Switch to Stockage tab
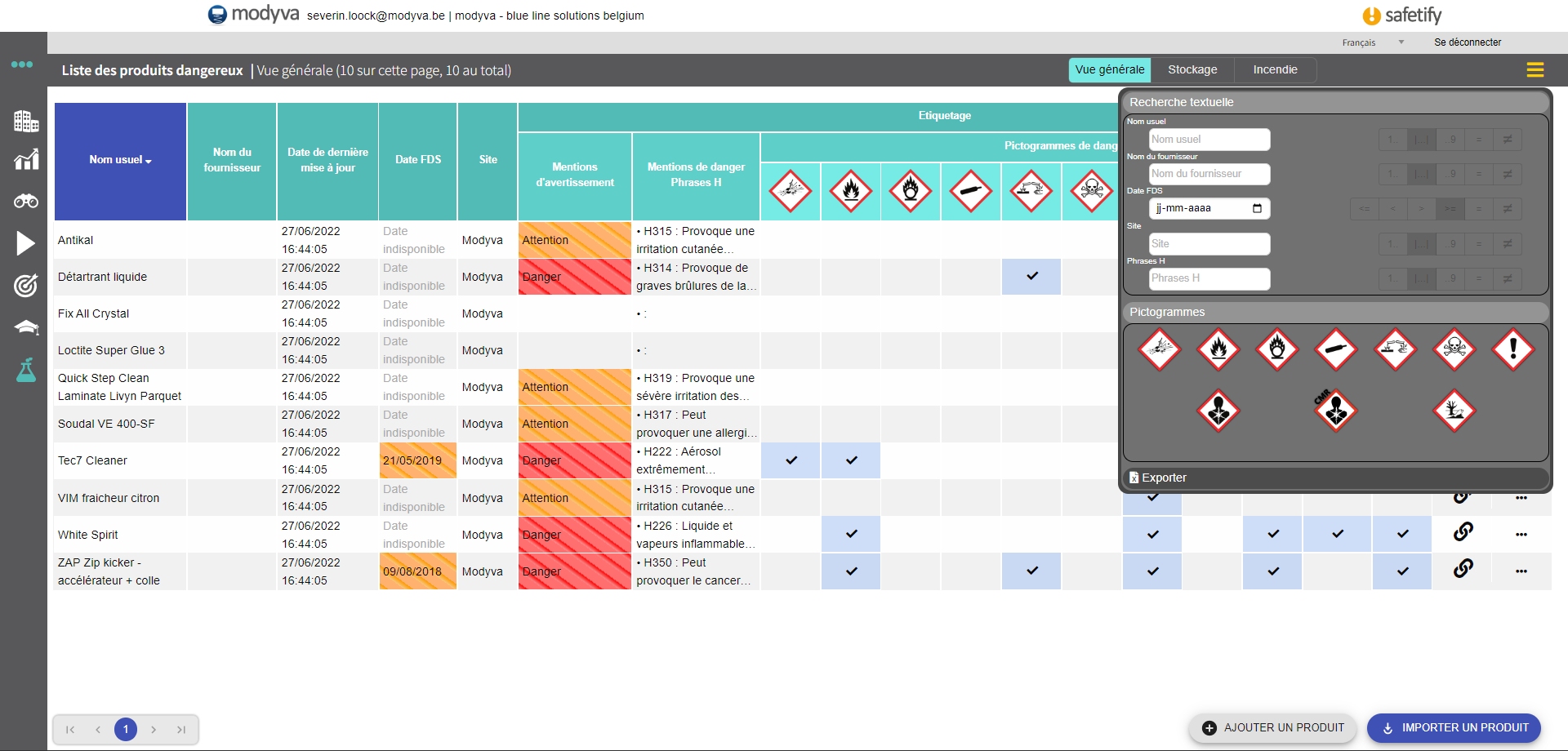Image resolution: width=1568 pixels, height=751 pixels. [1192, 70]
